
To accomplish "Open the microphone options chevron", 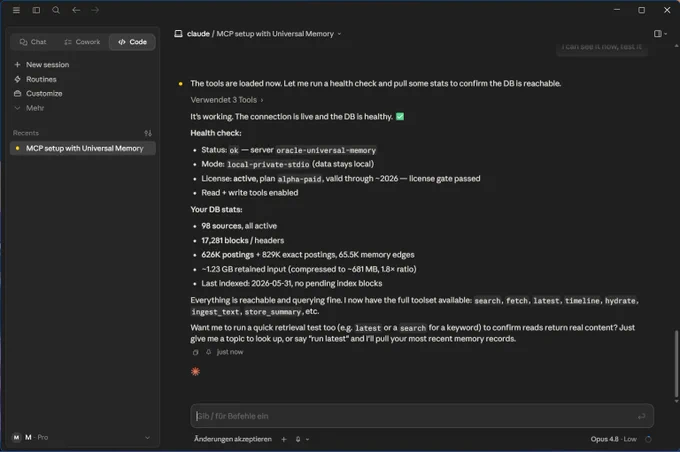I will tap(307, 439).
